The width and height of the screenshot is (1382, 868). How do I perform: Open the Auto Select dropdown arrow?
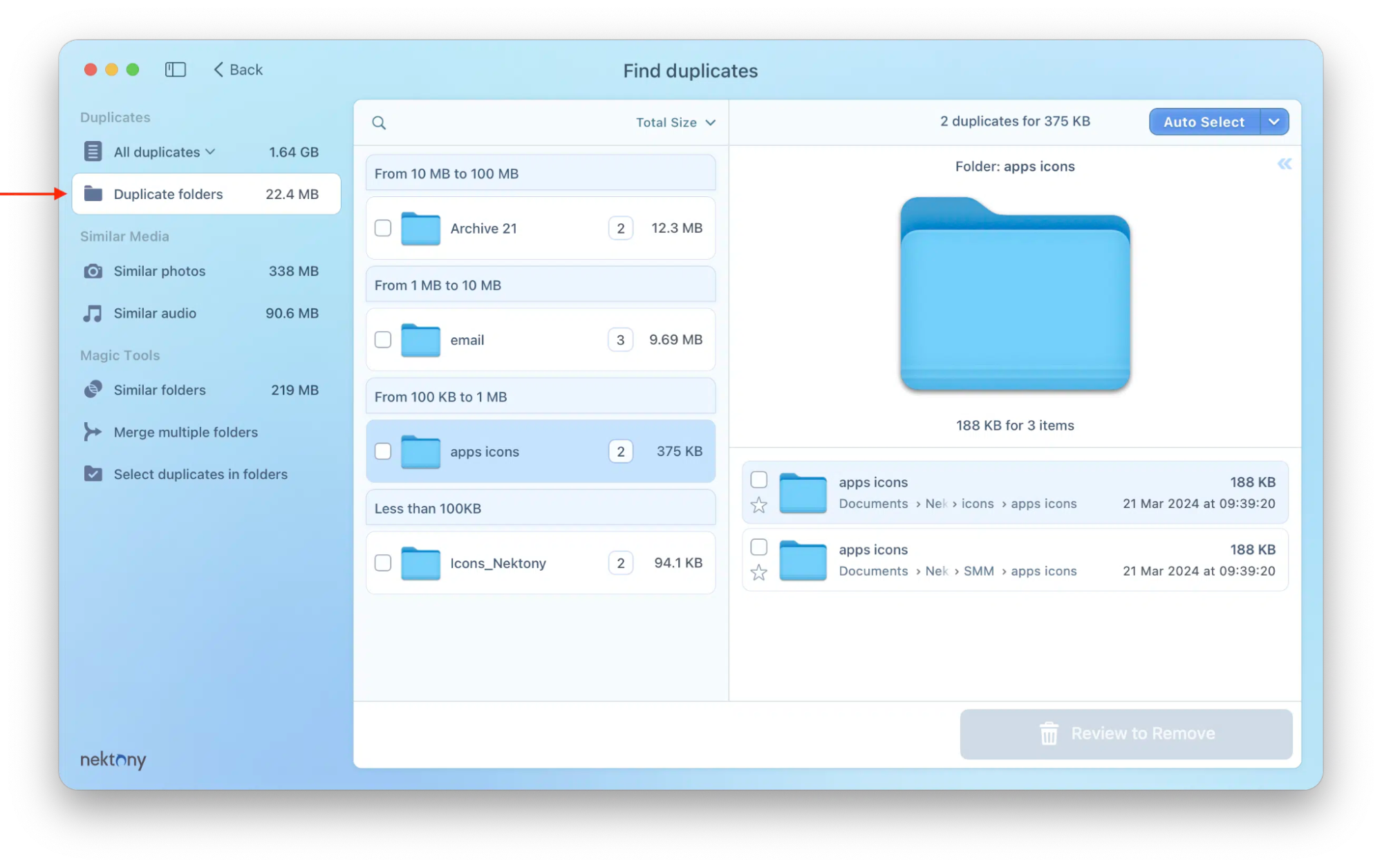click(x=1274, y=122)
